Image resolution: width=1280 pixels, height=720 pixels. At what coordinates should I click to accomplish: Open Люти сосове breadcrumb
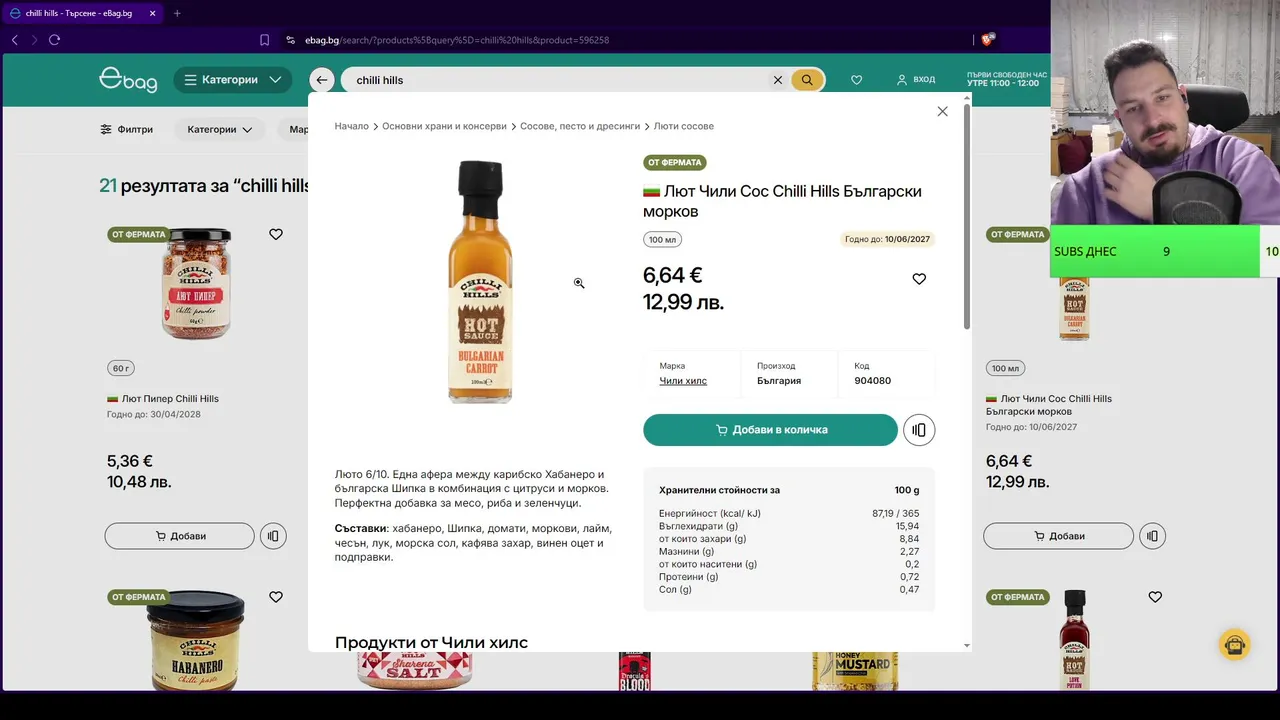pyautogui.click(x=683, y=126)
